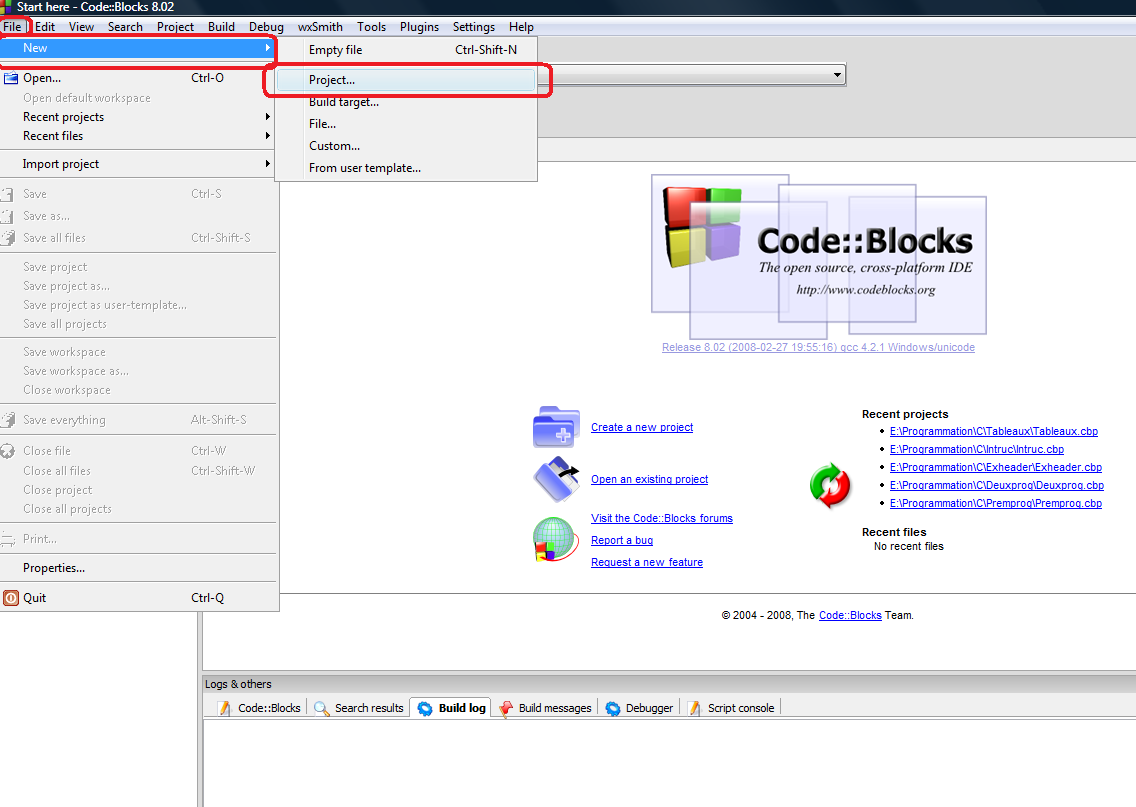Expand the Import project submenu
The image size is (1136, 807).
coord(138,164)
